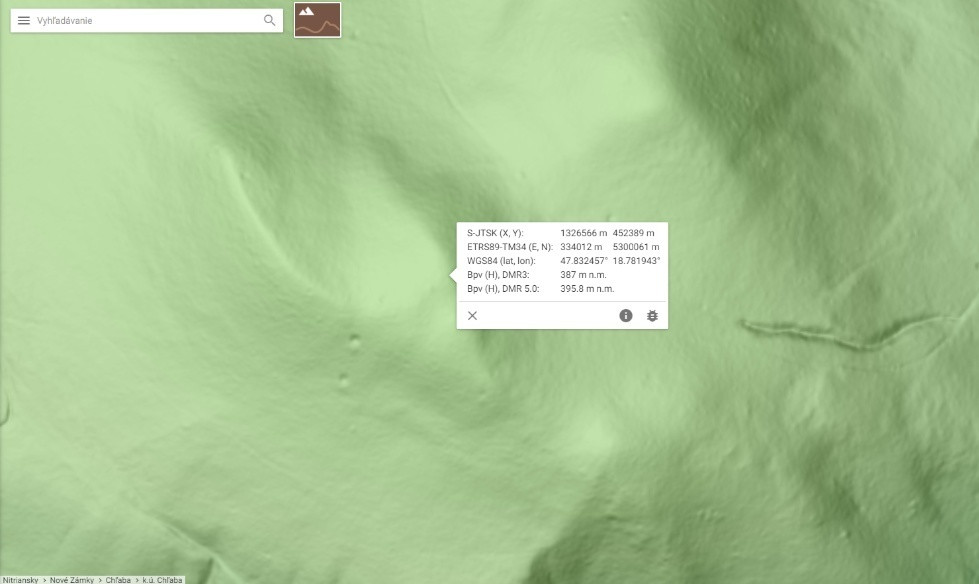Select the Nitriansky breadcrumb link
The image size is (979, 584).
click(20, 580)
